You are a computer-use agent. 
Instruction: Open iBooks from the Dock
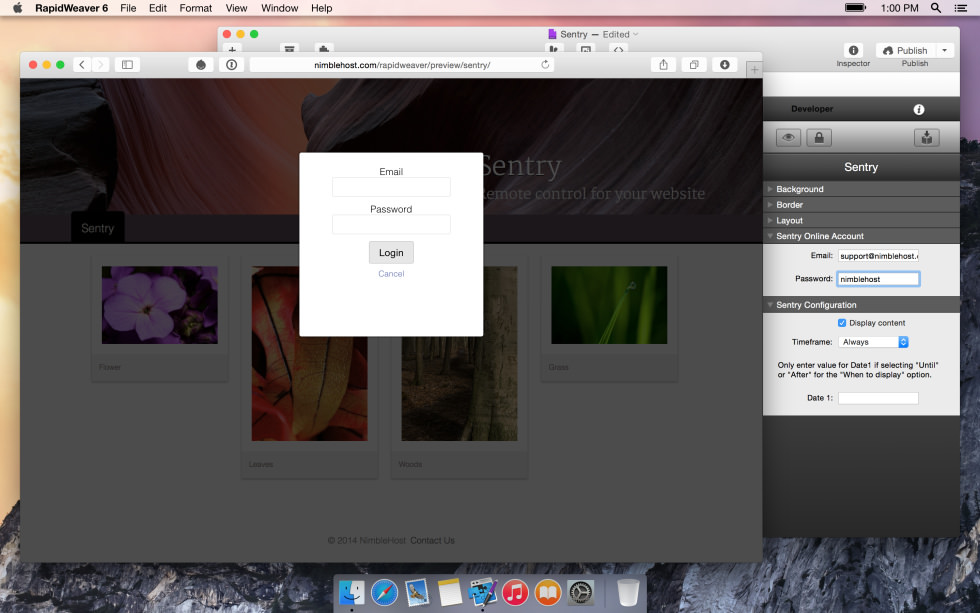548,592
